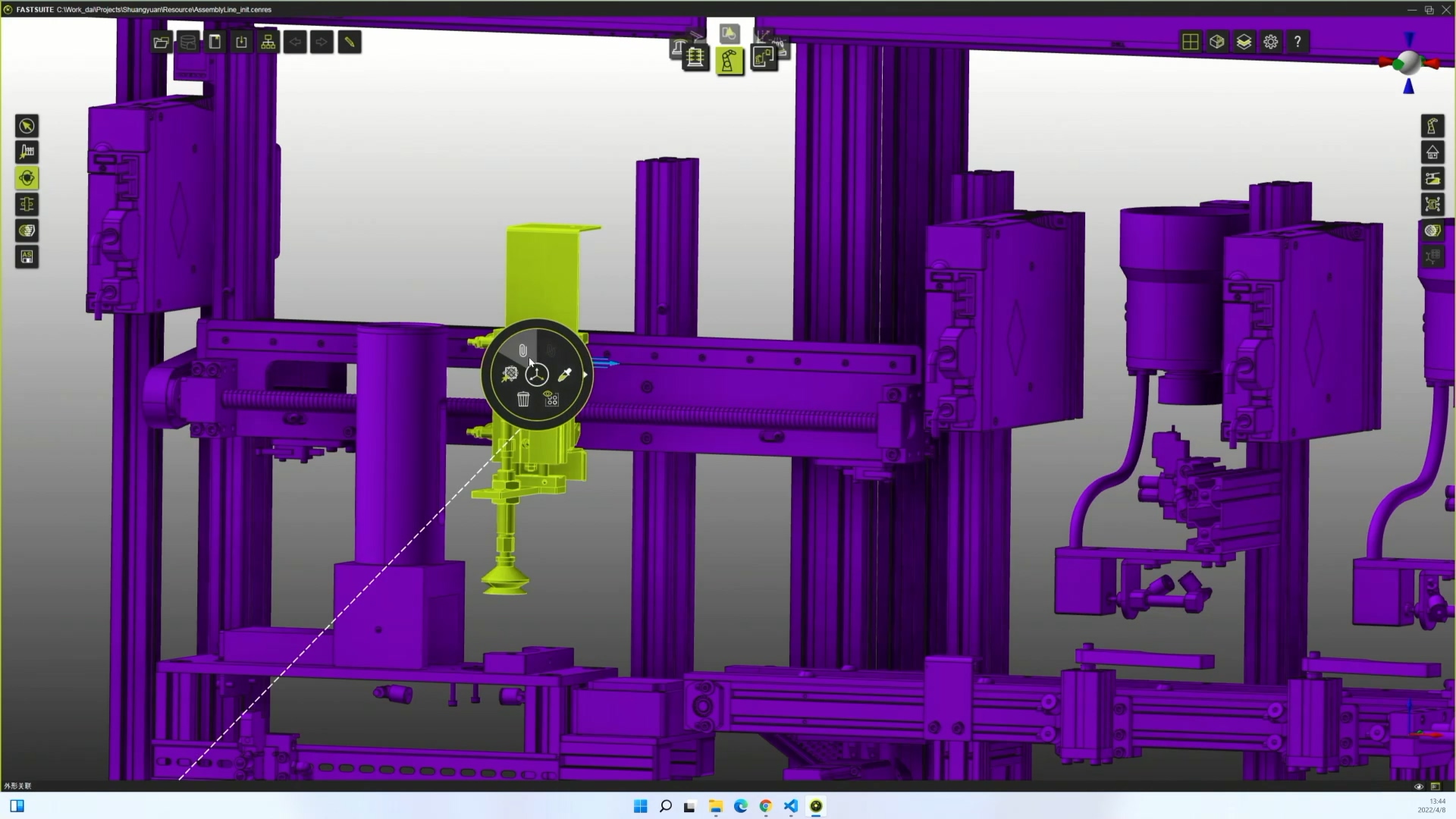1456x819 pixels.
Task: Toggle the eye visibility option in radial menu
Action: [x=551, y=398]
